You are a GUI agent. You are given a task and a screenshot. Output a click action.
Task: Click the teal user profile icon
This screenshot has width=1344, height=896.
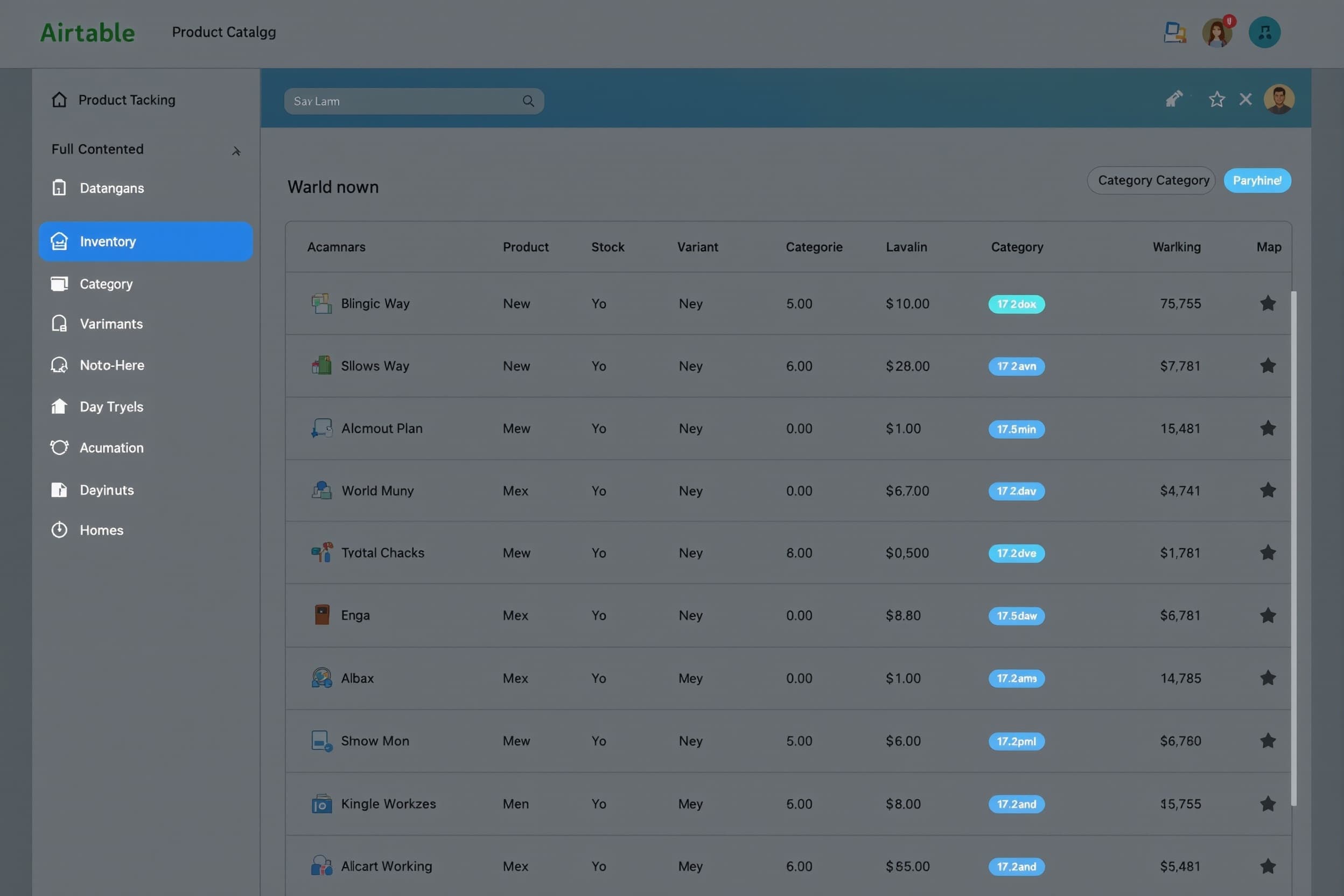point(1264,32)
